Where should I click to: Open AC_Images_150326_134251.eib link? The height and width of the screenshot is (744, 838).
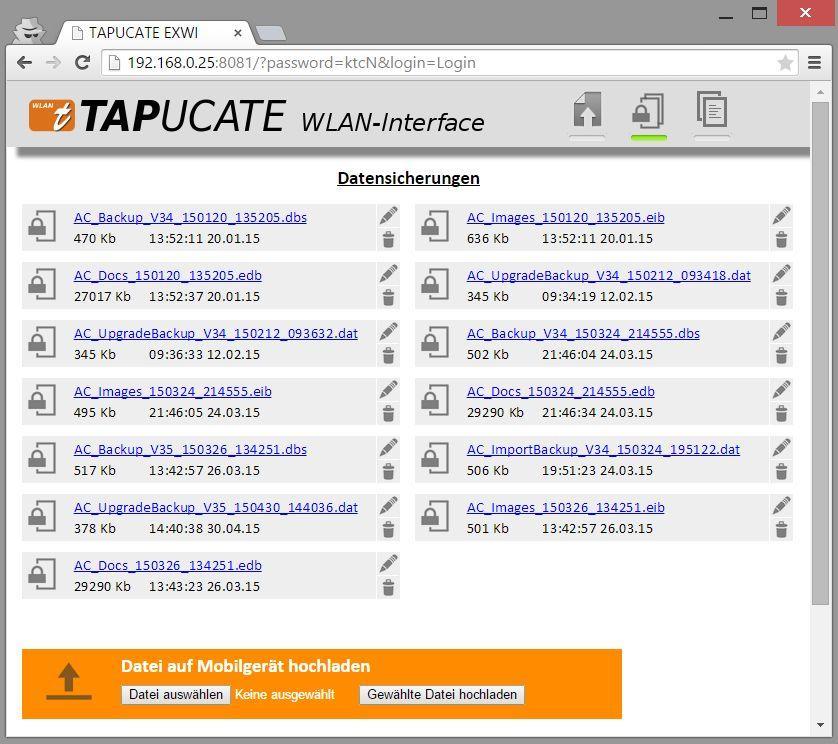(x=565, y=508)
